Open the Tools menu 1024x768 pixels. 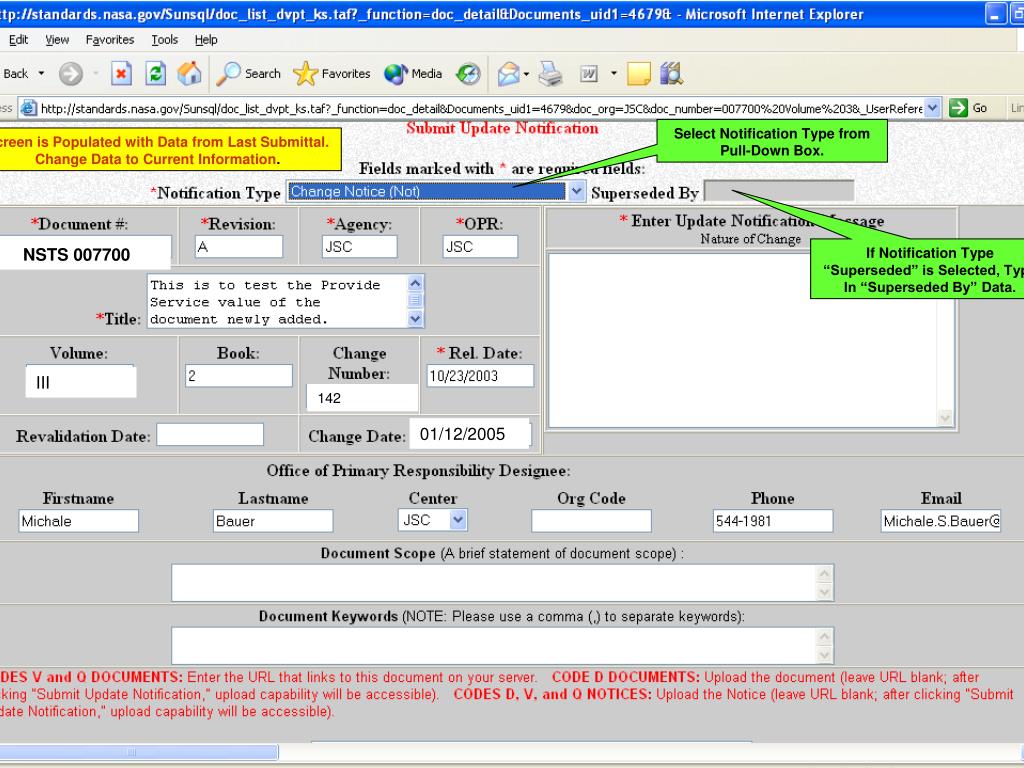click(x=165, y=40)
